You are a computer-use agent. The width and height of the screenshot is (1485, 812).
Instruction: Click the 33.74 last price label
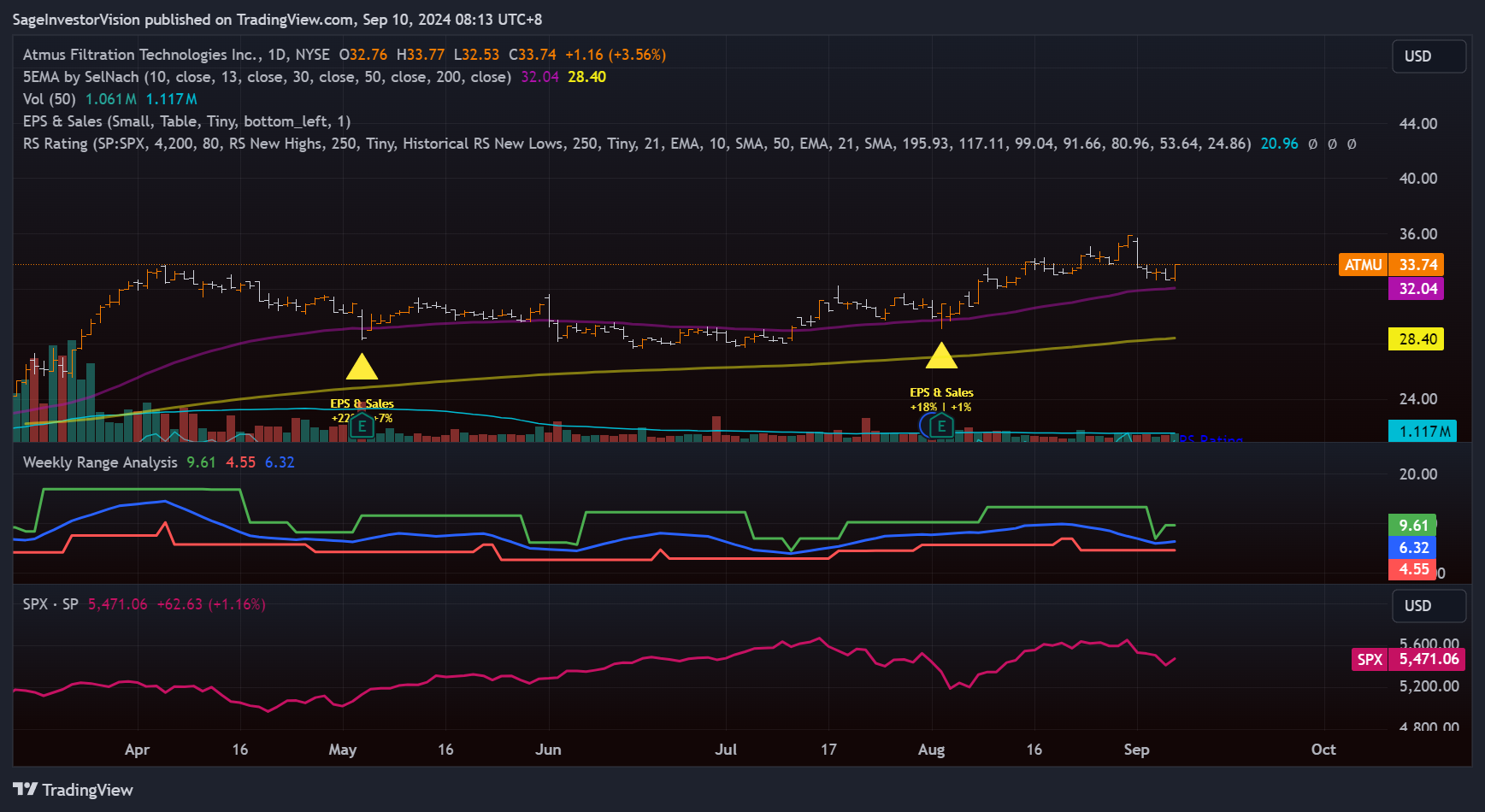coord(1417,265)
